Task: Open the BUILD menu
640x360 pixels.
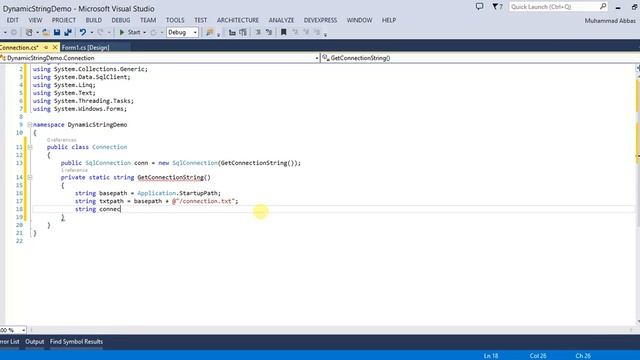Action: click(x=93, y=20)
